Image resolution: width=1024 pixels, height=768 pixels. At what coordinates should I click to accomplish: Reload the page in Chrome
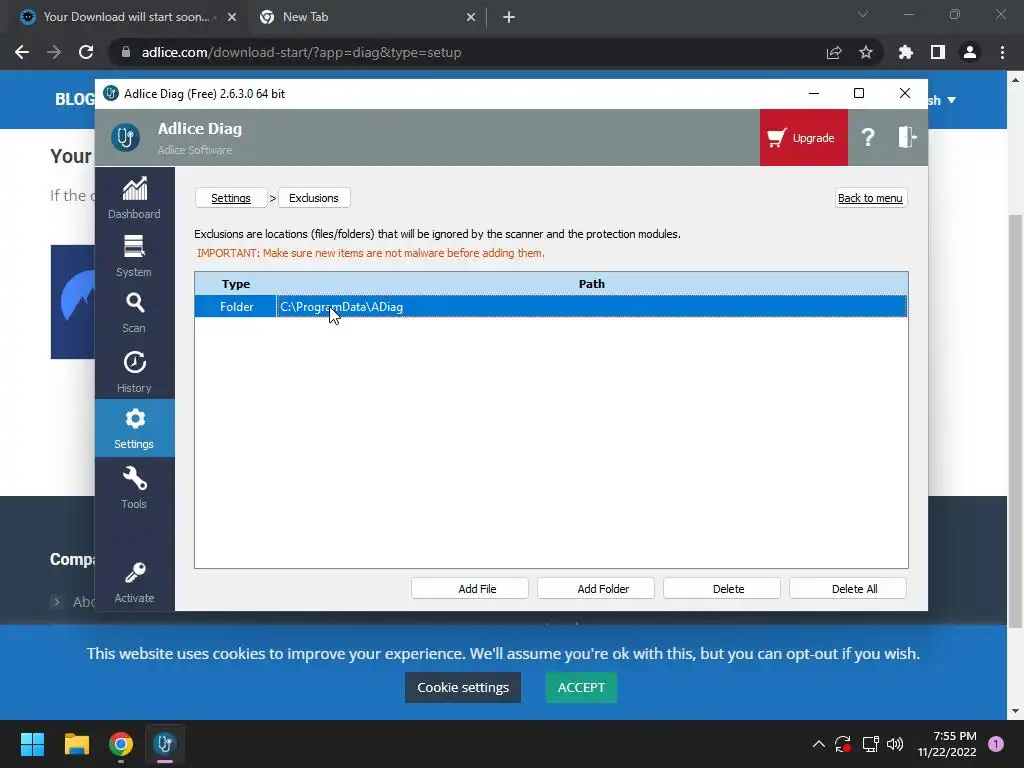click(x=86, y=52)
